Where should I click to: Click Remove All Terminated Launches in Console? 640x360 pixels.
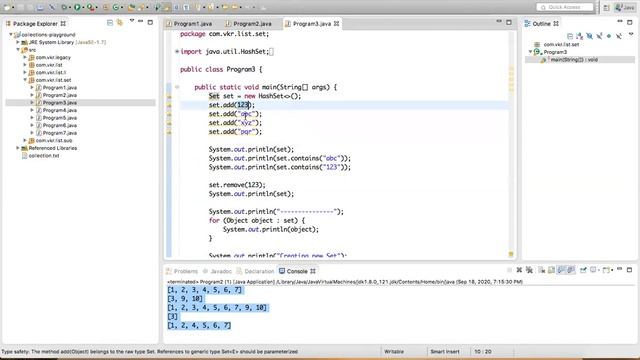pos(529,270)
